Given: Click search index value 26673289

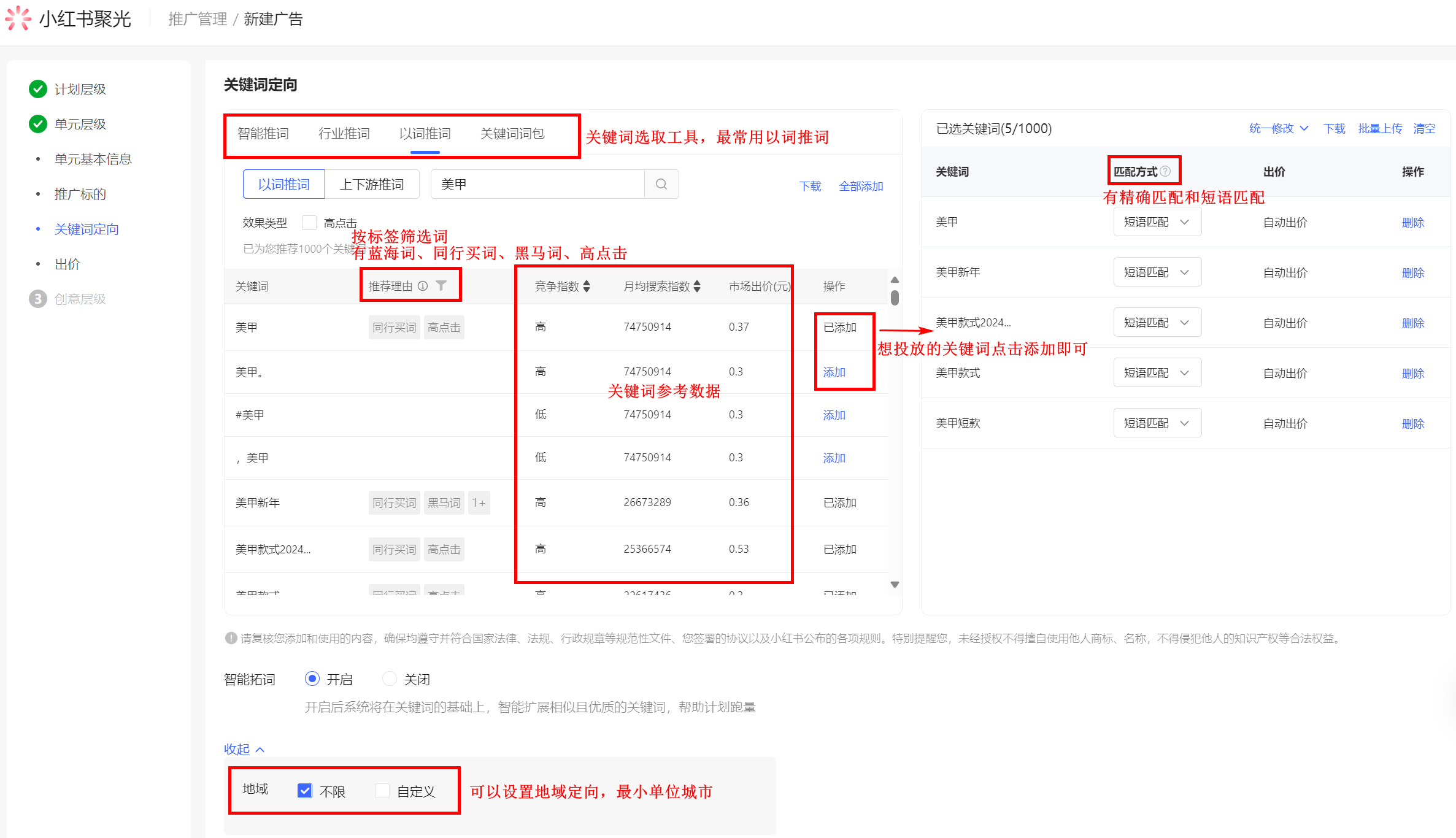Looking at the screenshot, I should pos(647,502).
